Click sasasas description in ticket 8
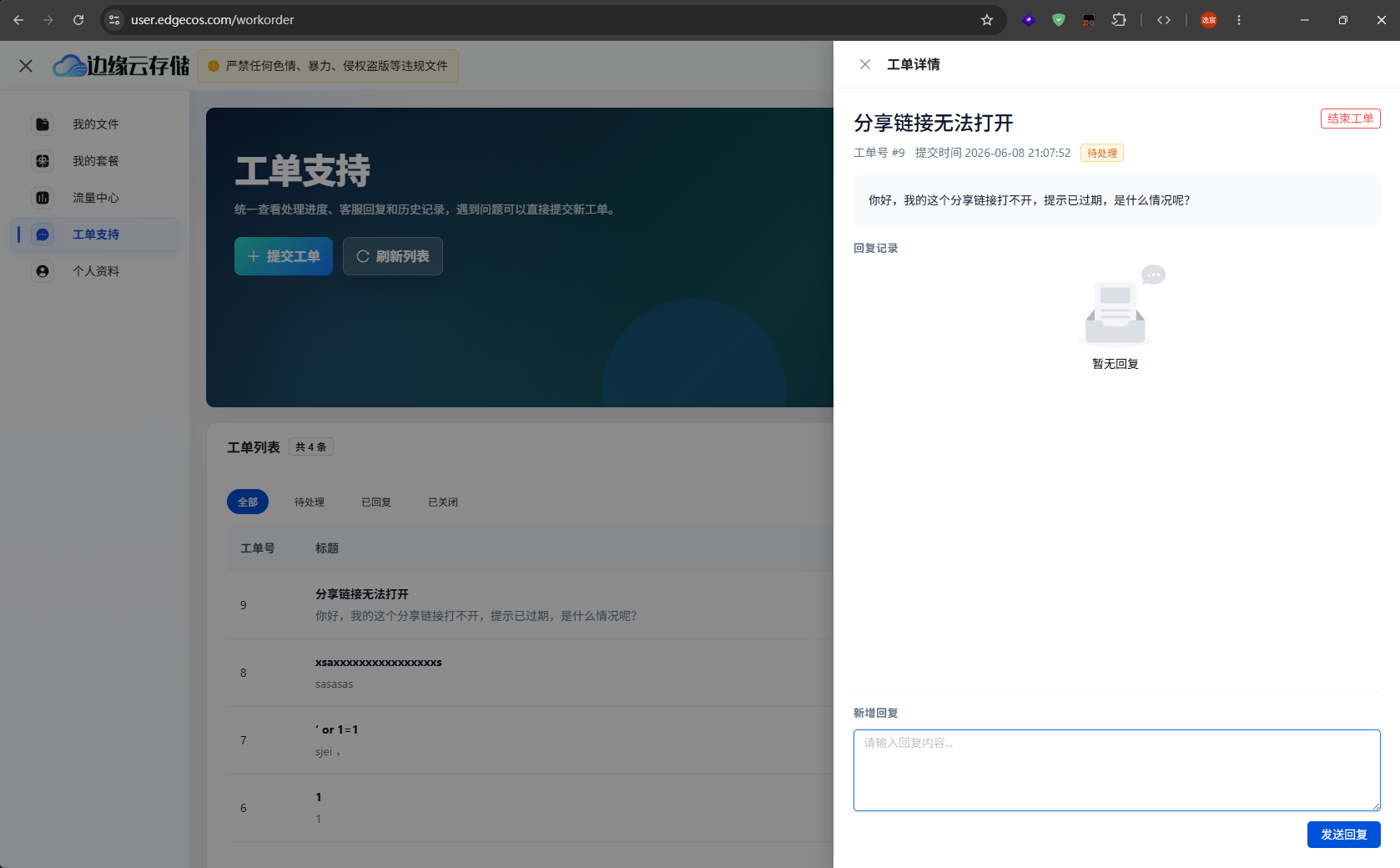 (334, 684)
